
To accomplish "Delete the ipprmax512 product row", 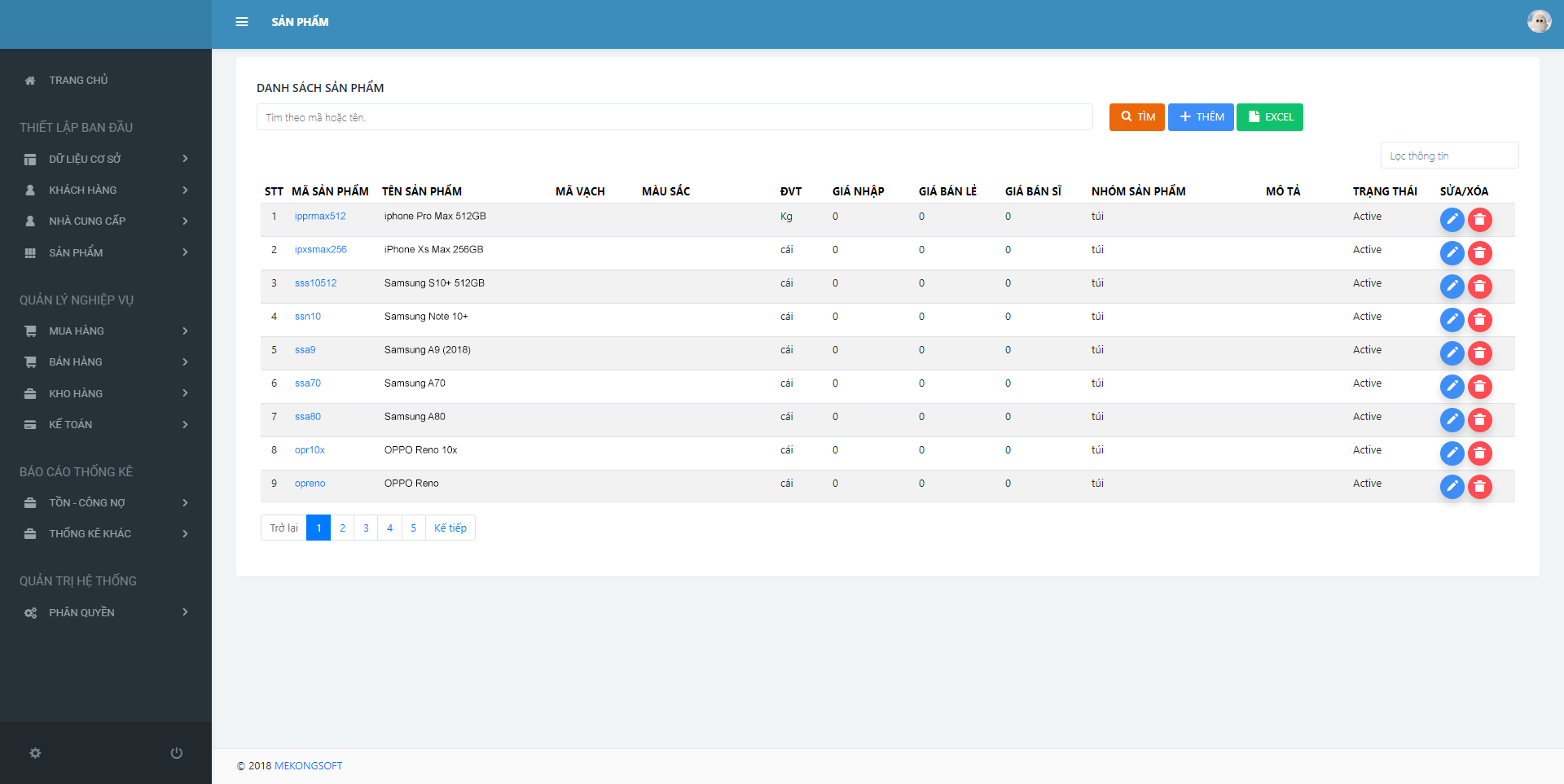I will pyautogui.click(x=1480, y=220).
